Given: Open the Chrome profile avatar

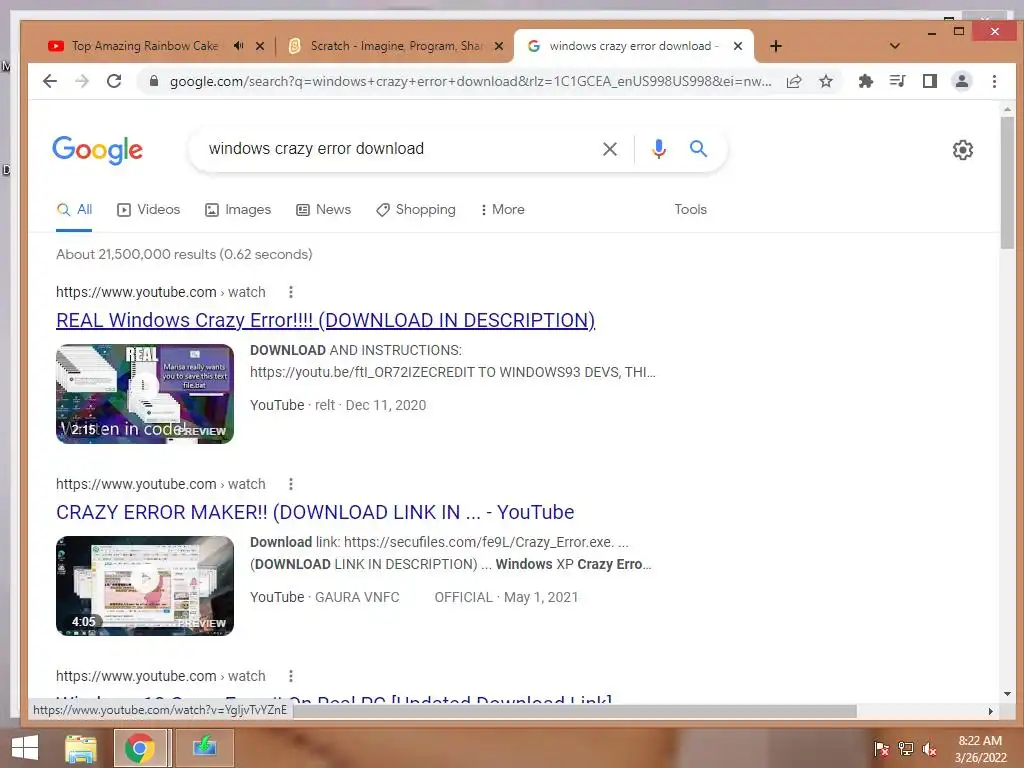Looking at the screenshot, I should click(x=962, y=81).
